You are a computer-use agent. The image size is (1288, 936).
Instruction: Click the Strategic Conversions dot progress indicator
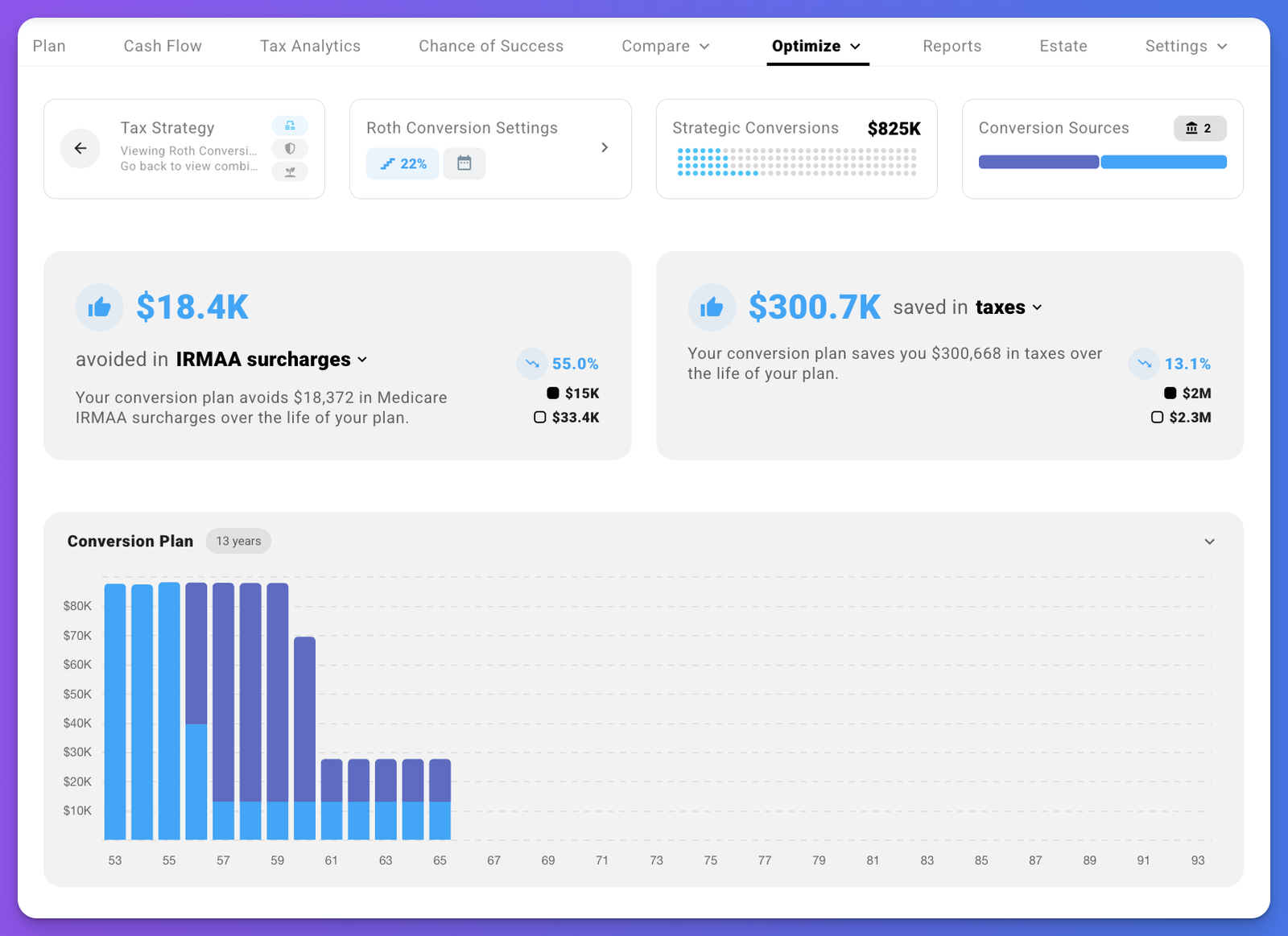point(796,162)
